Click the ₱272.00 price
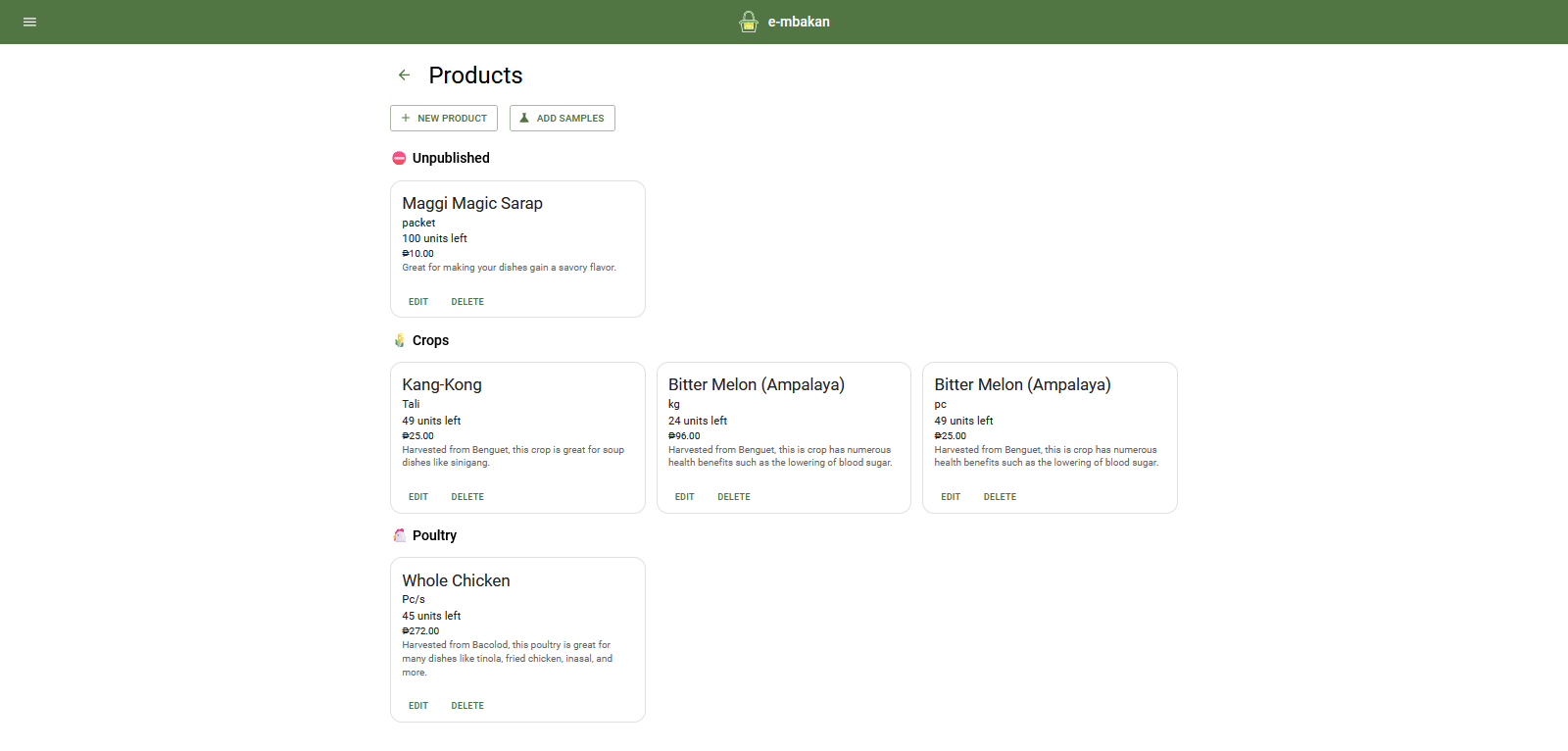 420,631
